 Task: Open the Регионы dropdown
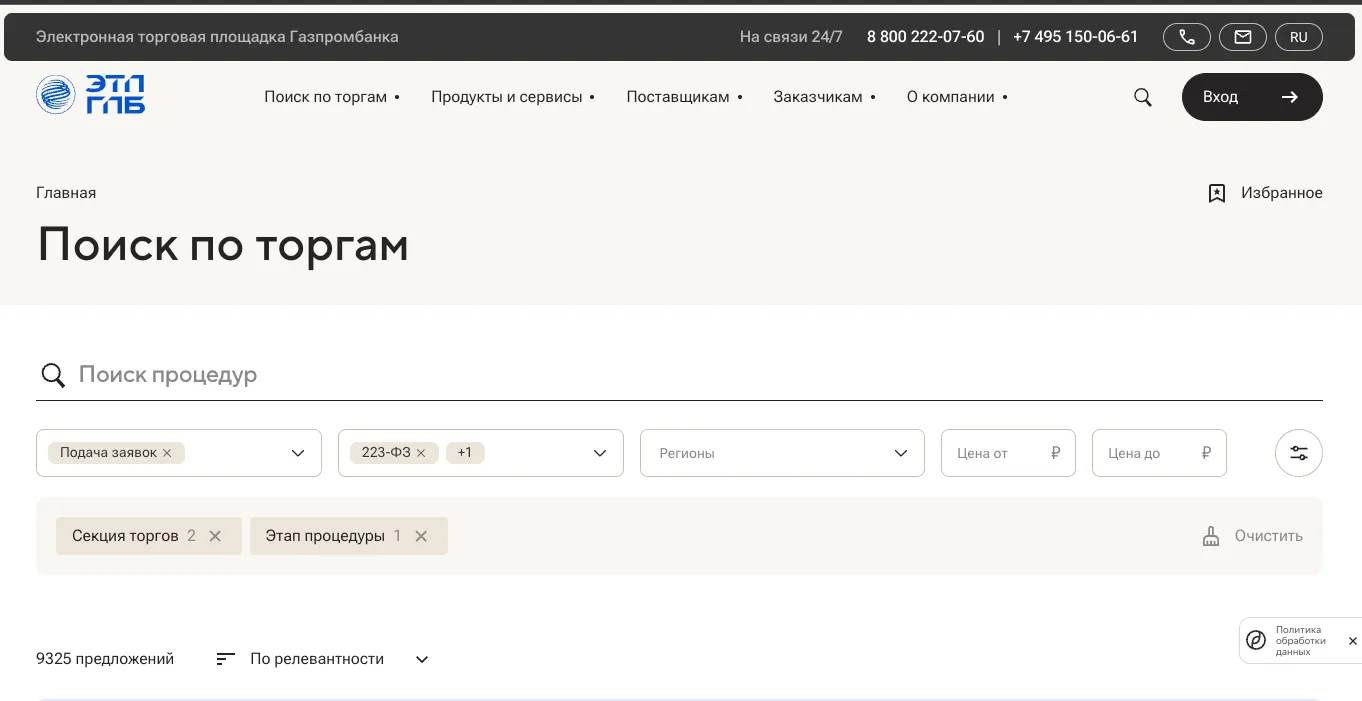pos(782,453)
